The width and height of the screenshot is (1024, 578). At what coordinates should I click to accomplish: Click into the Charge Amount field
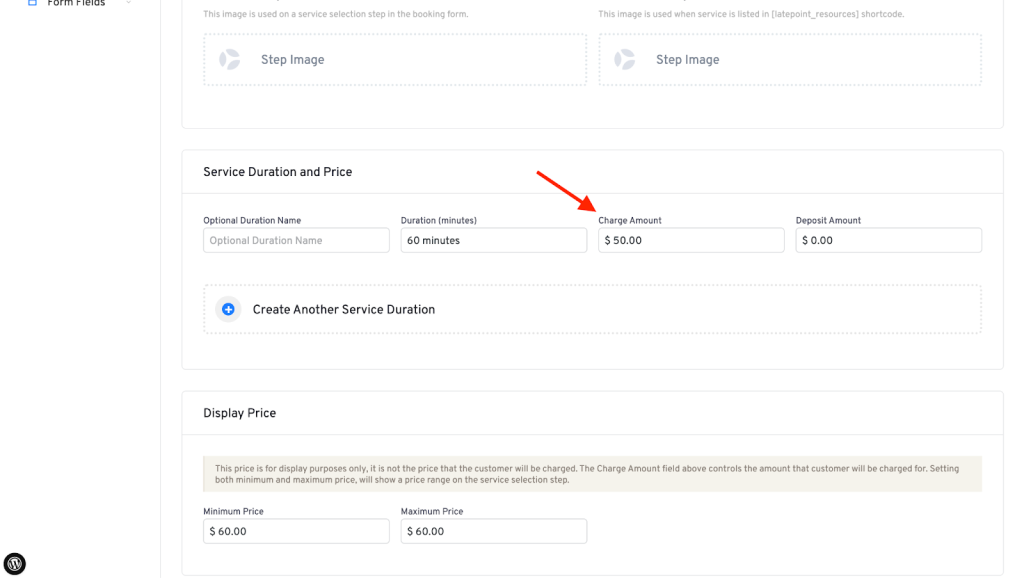pyautogui.click(x=691, y=241)
